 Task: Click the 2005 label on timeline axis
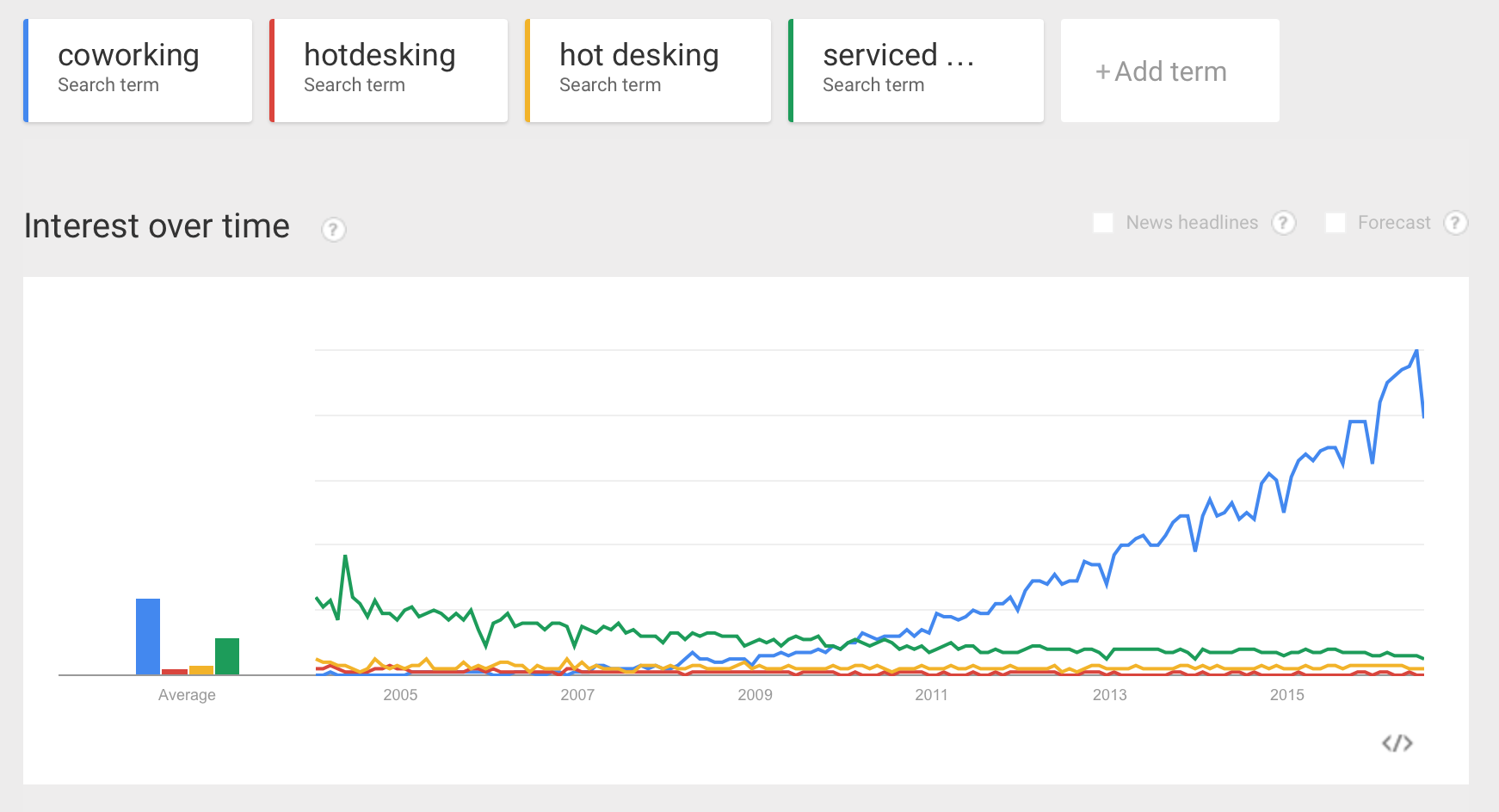coord(400,695)
